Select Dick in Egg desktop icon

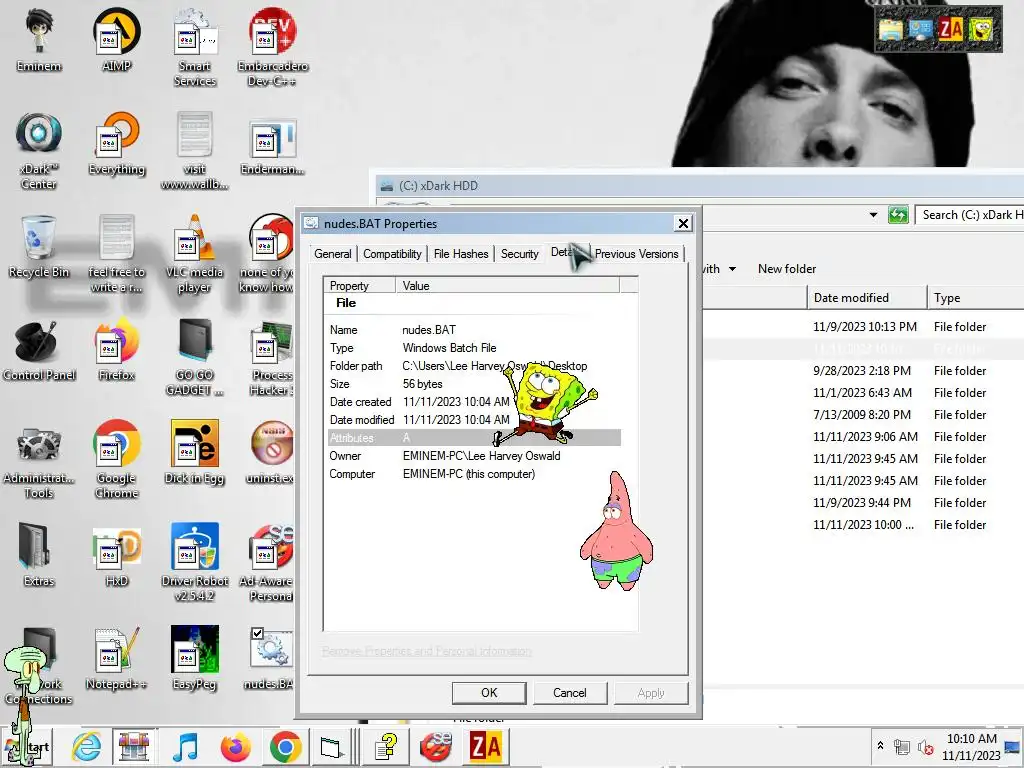coord(195,453)
